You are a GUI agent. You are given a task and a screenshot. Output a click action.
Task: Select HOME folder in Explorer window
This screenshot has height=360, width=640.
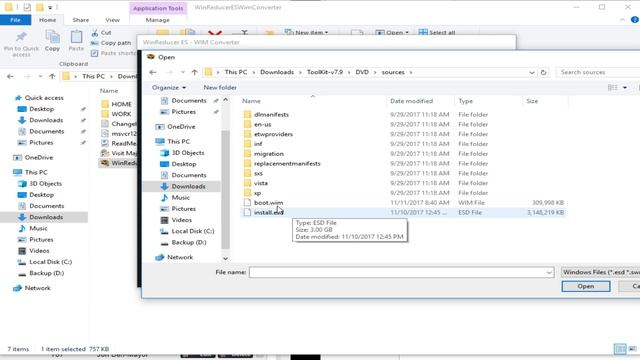tap(121, 104)
